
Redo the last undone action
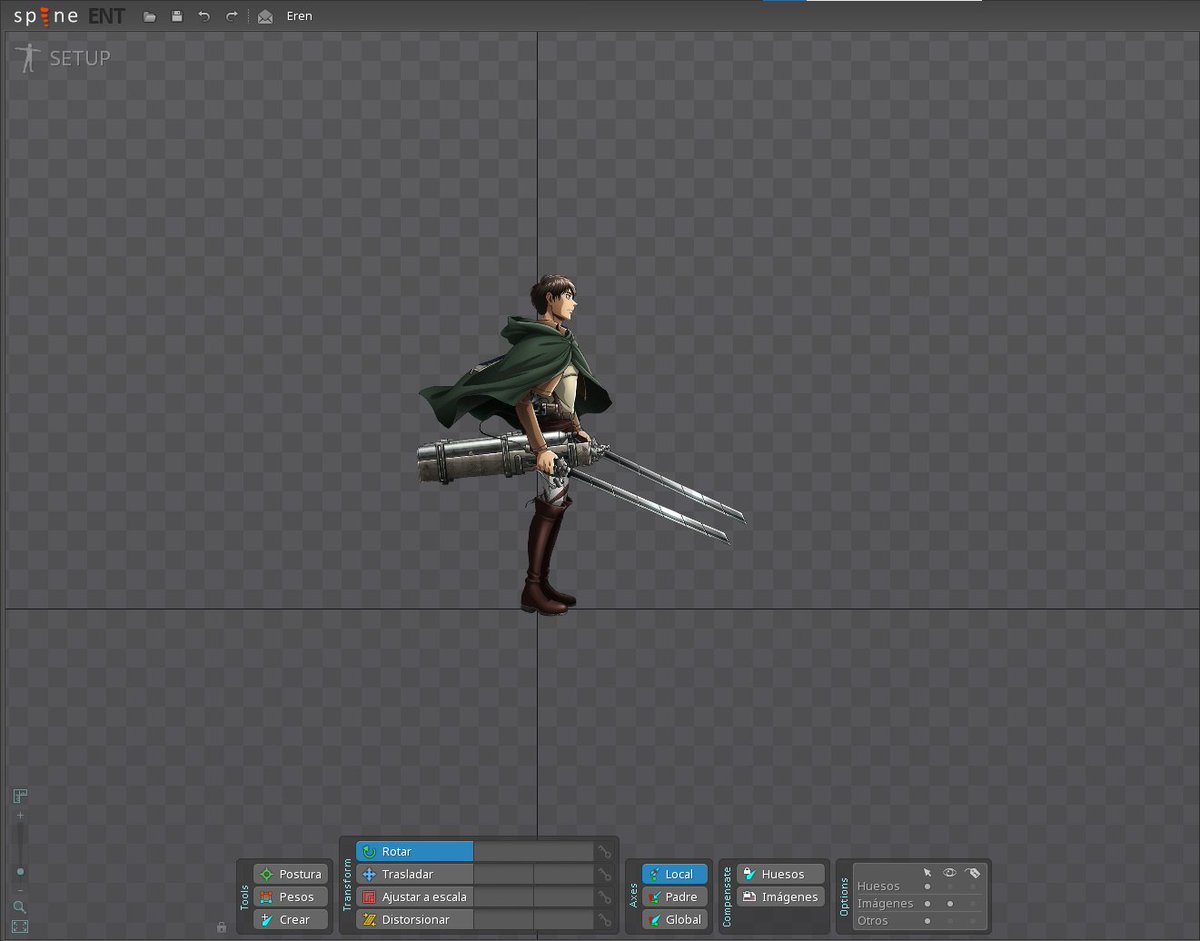[231, 16]
